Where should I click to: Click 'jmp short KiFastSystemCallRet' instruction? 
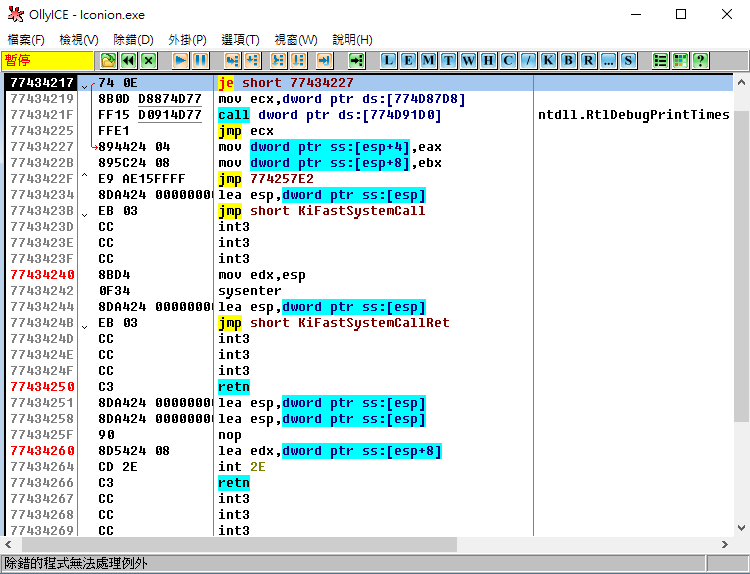334,323
